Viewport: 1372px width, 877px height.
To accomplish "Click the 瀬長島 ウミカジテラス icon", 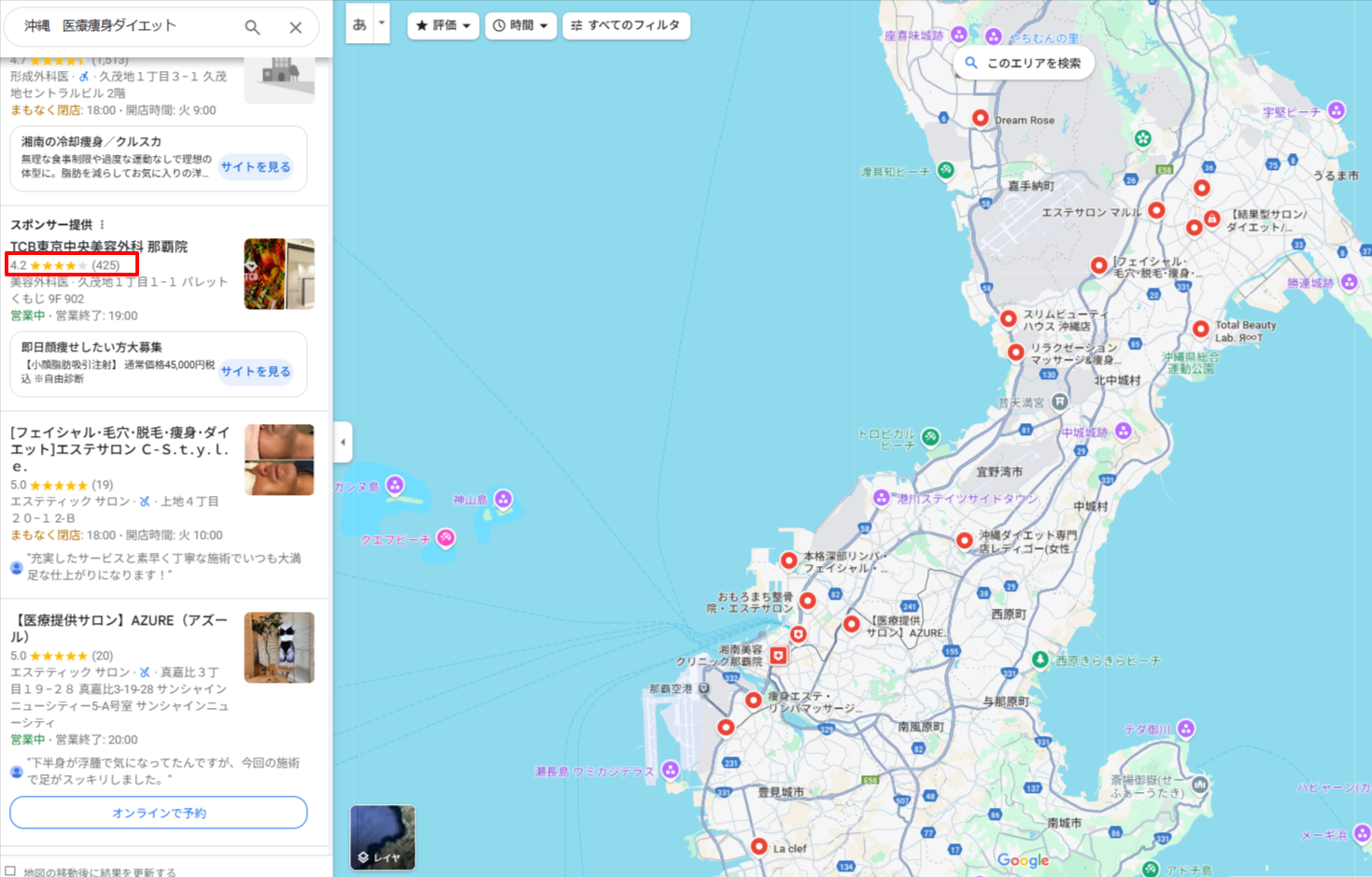I will [671, 770].
